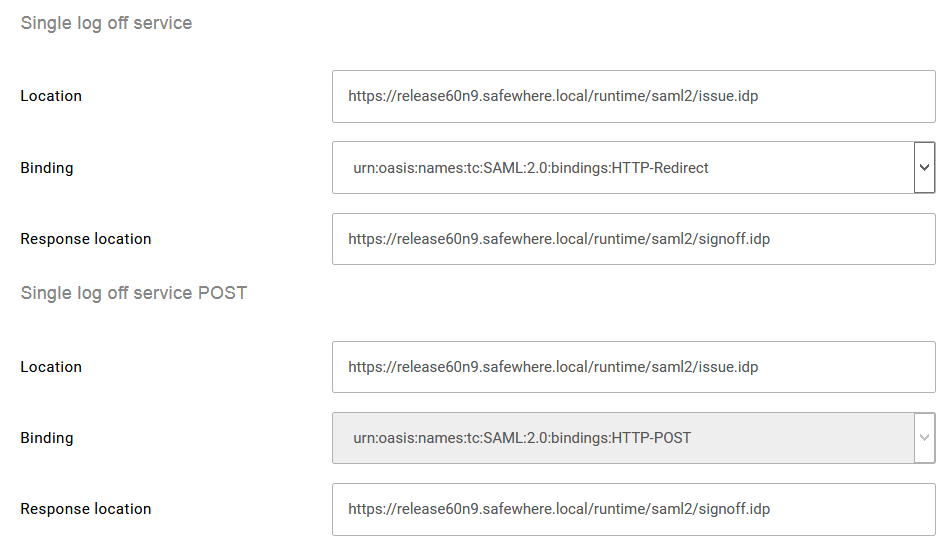Click Location field under Single log off service POST
The height and width of the screenshot is (547, 949).
633,367
